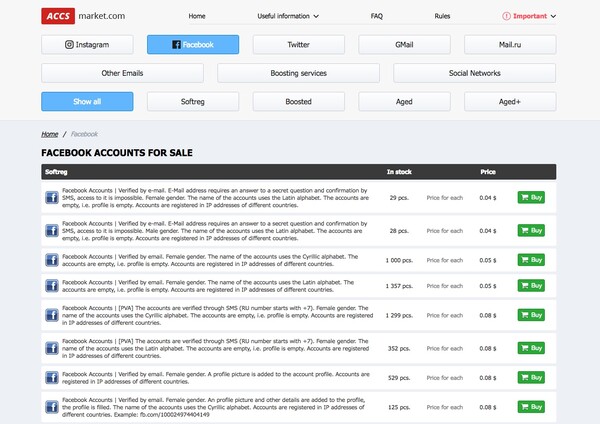Click the 1 000 pcs. stock value
The height and width of the screenshot is (424, 600).
[399, 260]
